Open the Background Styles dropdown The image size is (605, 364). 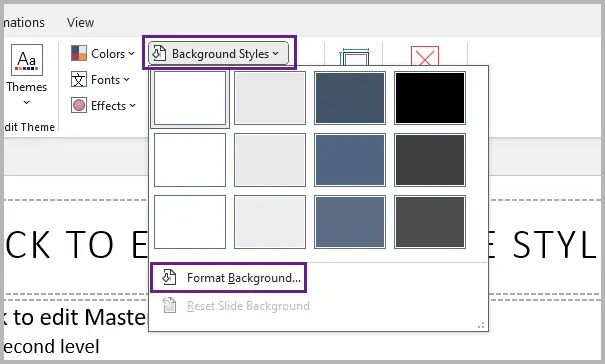[218, 53]
